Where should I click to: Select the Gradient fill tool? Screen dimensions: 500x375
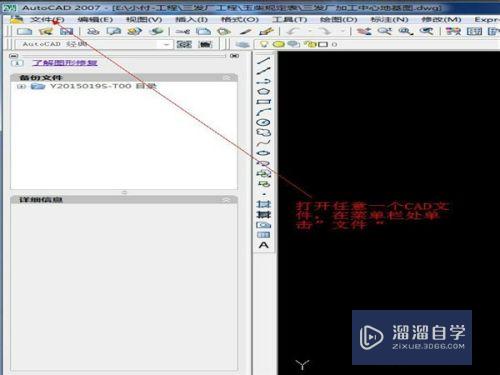coord(264,215)
